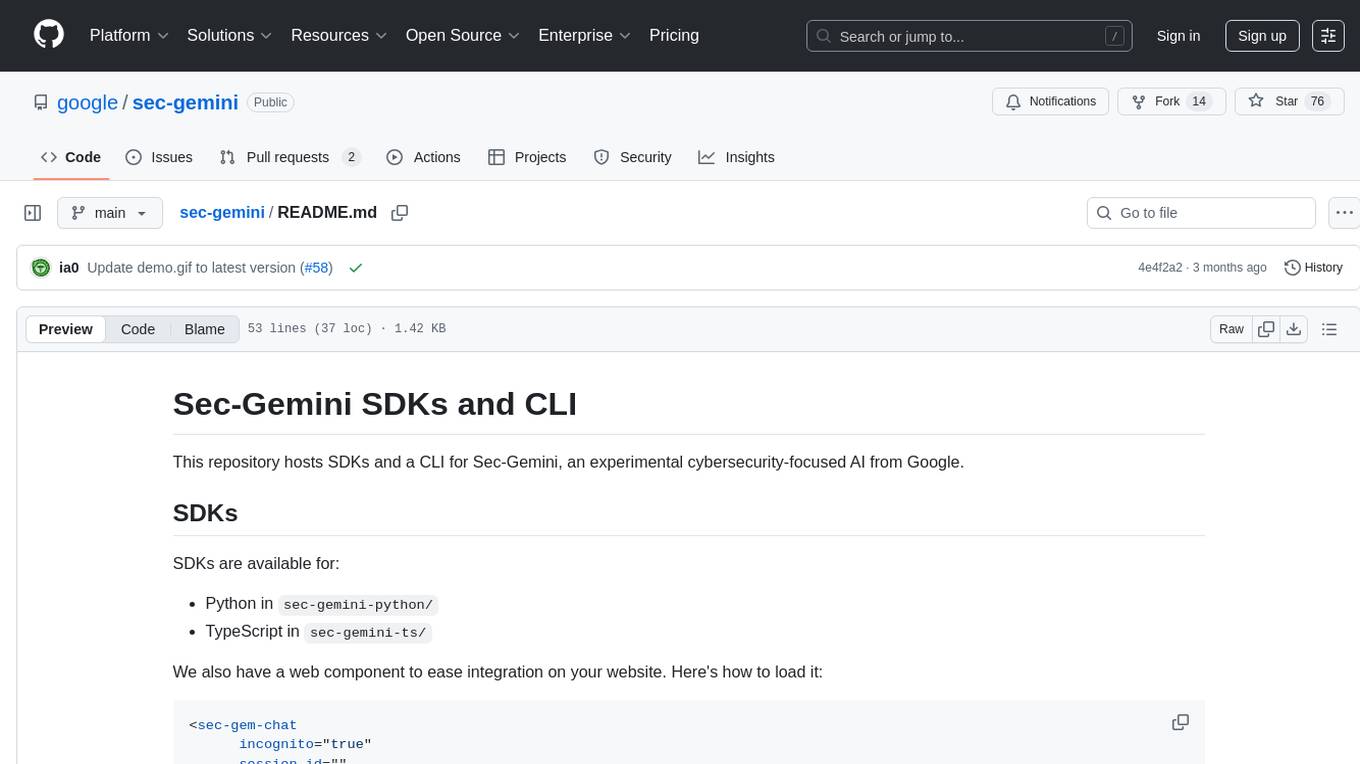Viewport: 1360px width, 764px height.
Task: Click the fork count 14
Action: point(1199,101)
